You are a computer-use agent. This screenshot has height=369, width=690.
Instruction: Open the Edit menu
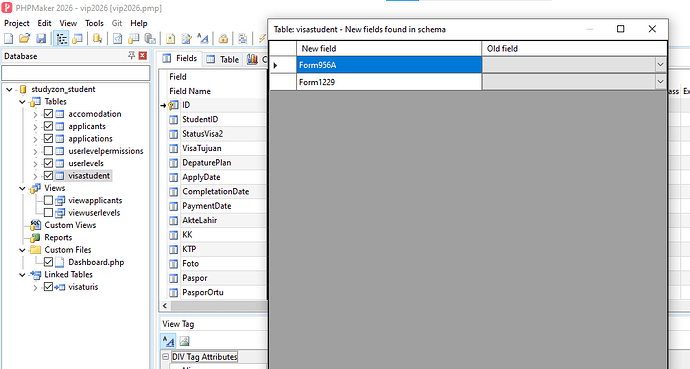coord(44,23)
